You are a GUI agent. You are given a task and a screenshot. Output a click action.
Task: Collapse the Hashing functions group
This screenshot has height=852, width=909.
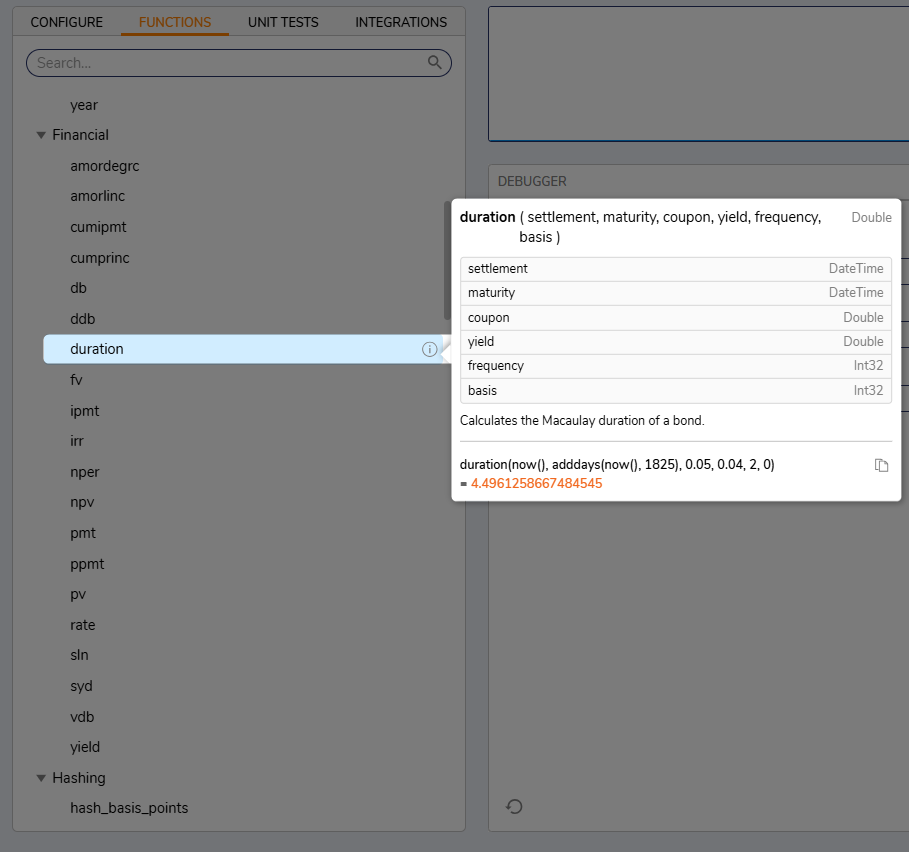tap(41, 777)
